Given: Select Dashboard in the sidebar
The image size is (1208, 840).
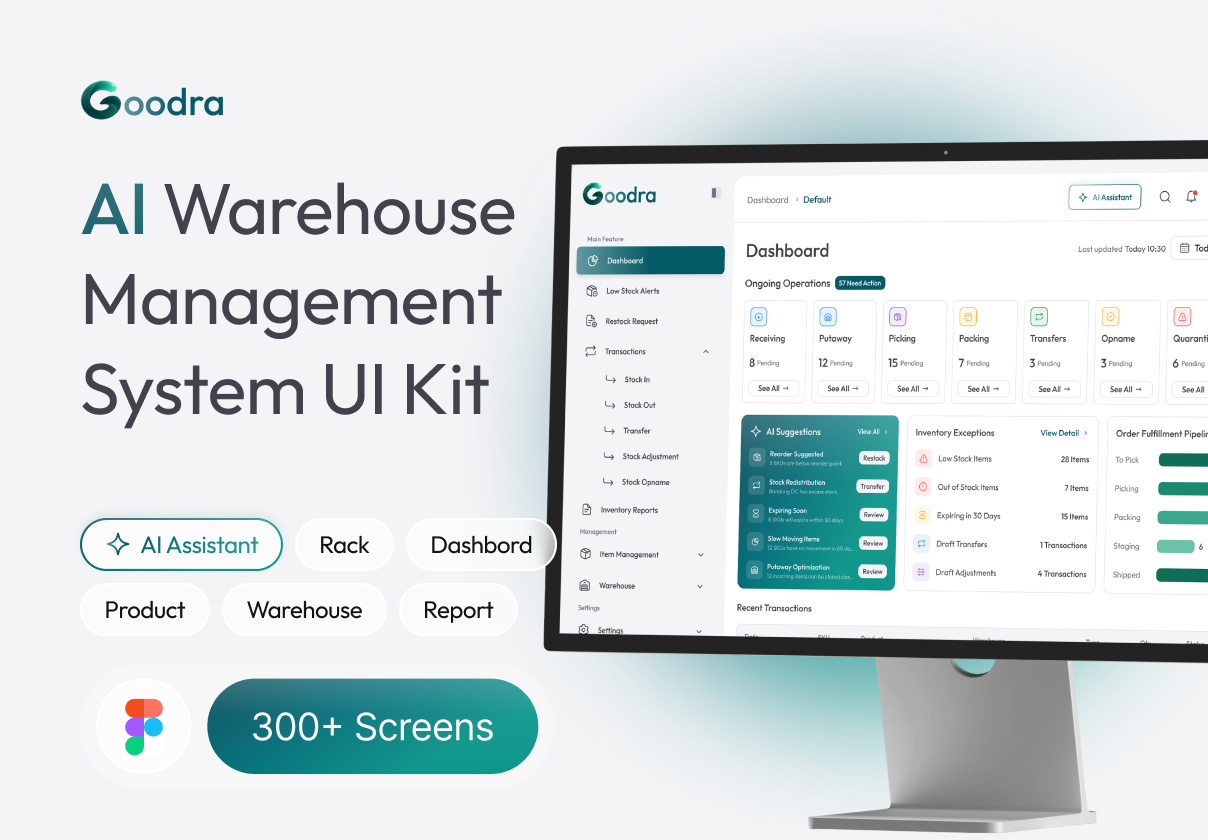Looking at the screenshot, I should point(650,260).
